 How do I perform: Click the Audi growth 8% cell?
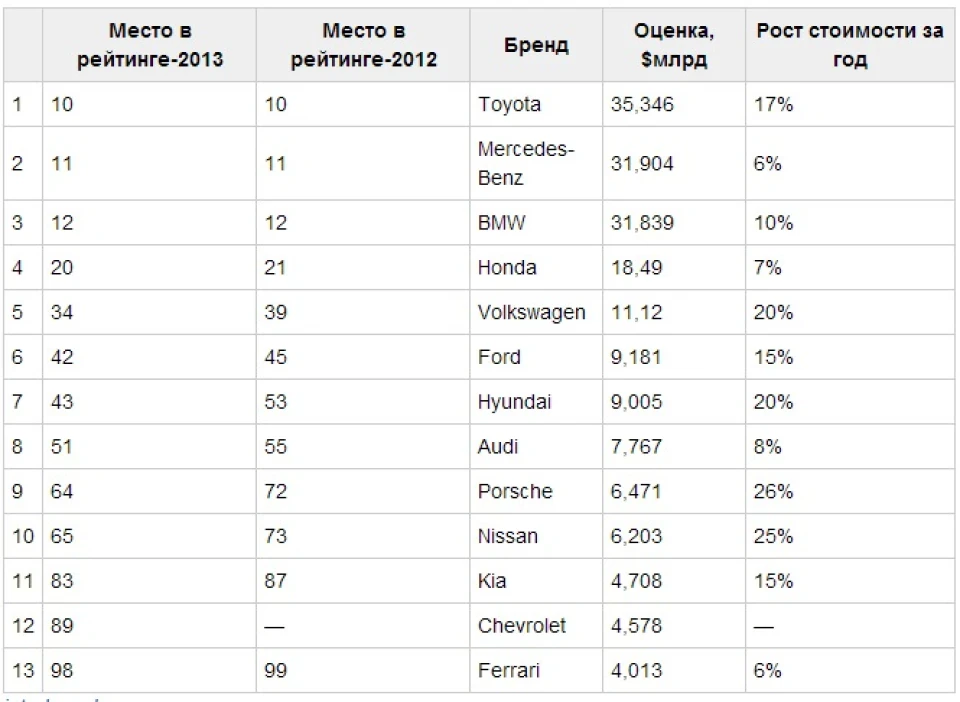coord(850,446)
